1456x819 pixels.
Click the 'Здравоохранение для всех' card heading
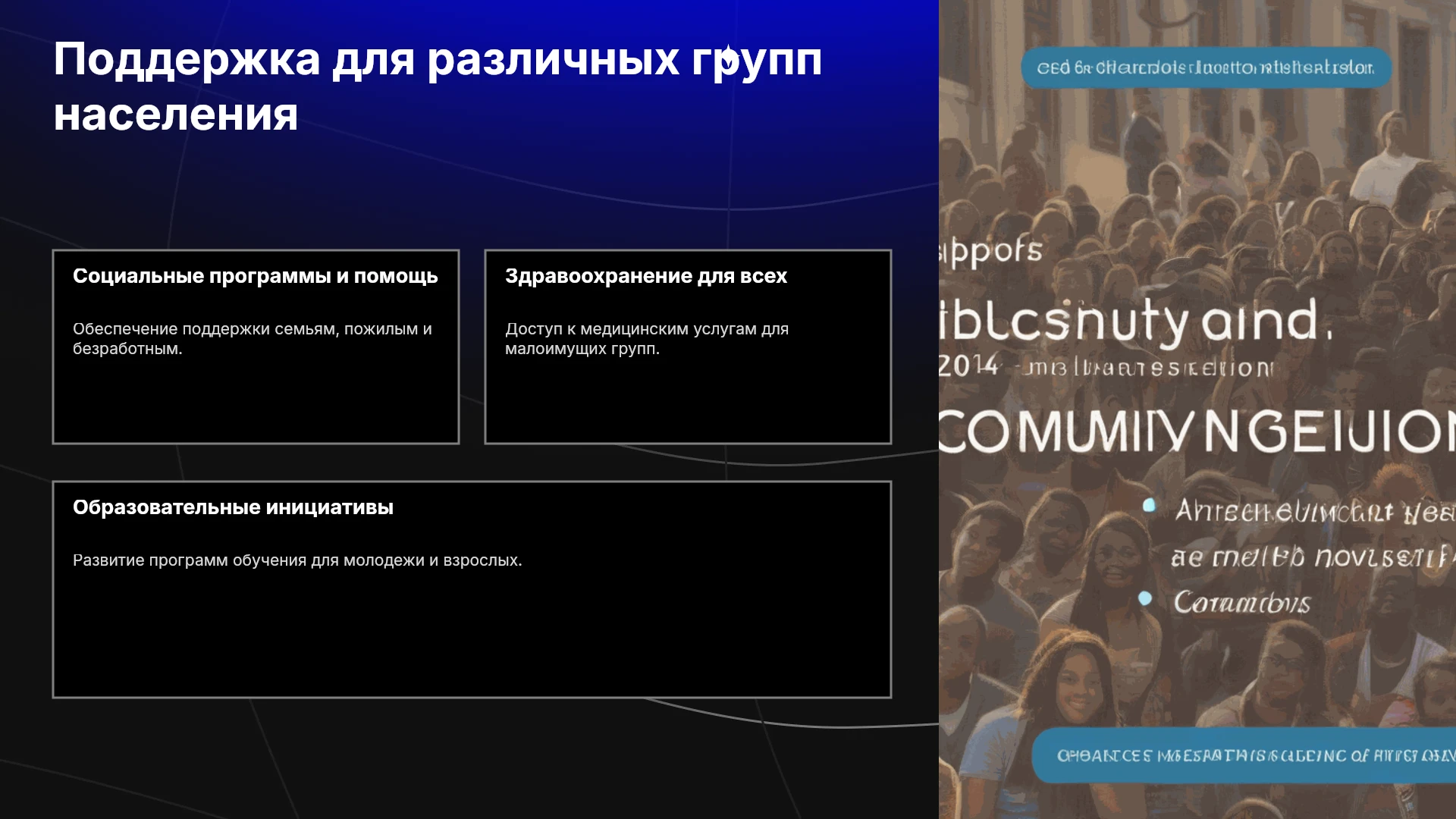click(646, 276)
